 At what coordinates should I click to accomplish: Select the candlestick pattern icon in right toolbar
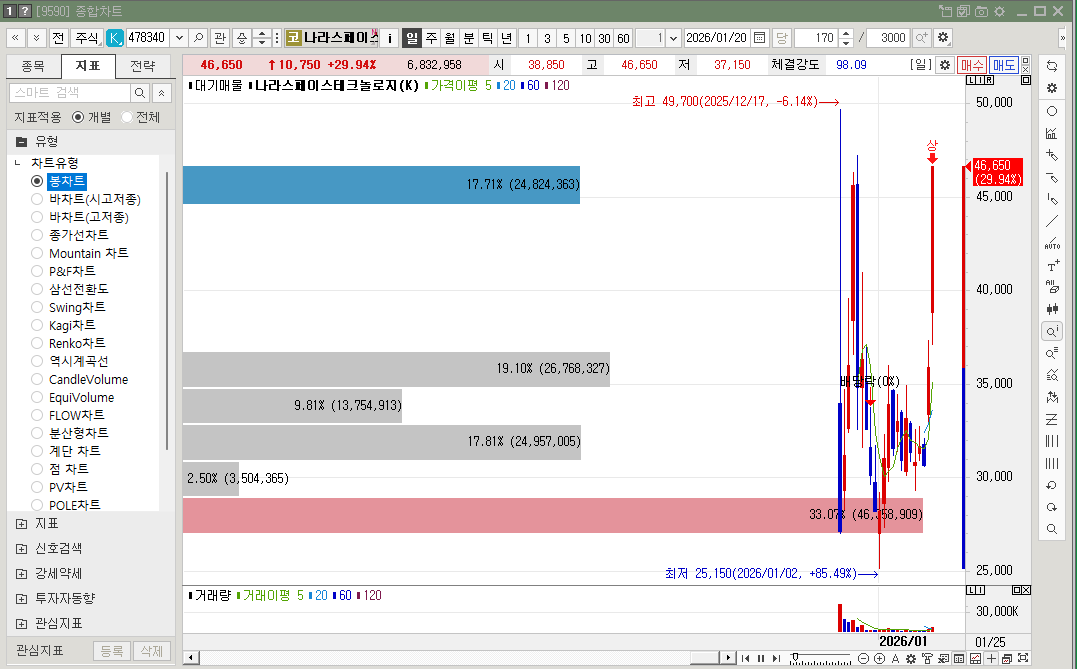[x=1052, y=309]
